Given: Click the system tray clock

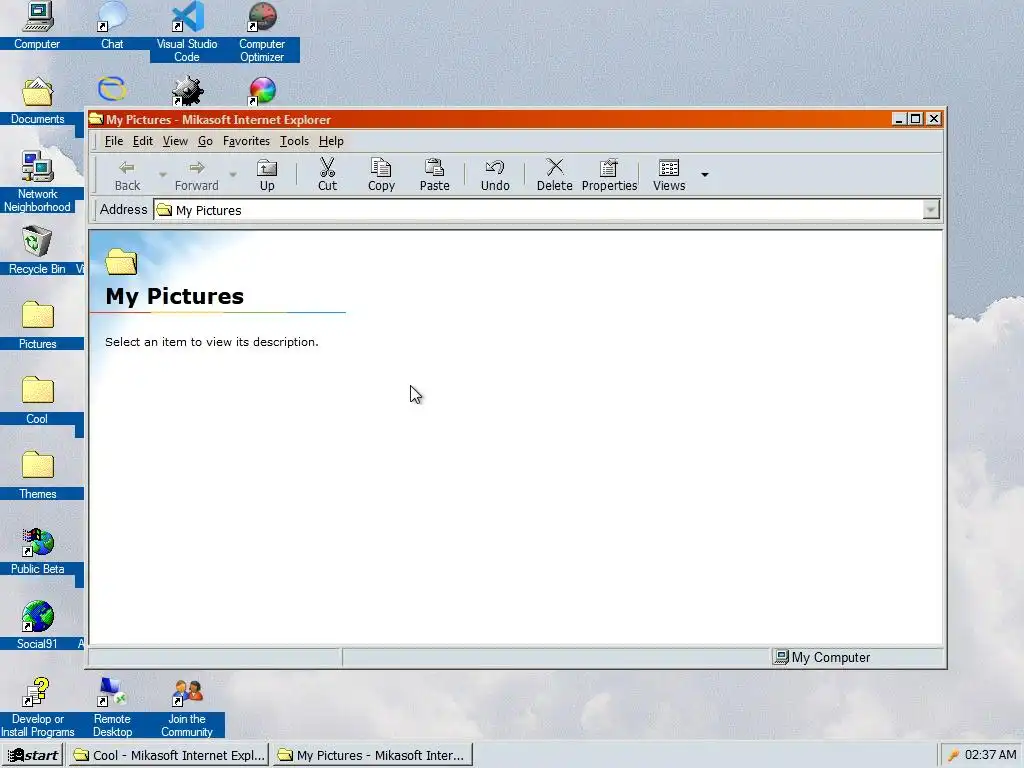Looking at the screenshot, I should [x=991, y=755].
